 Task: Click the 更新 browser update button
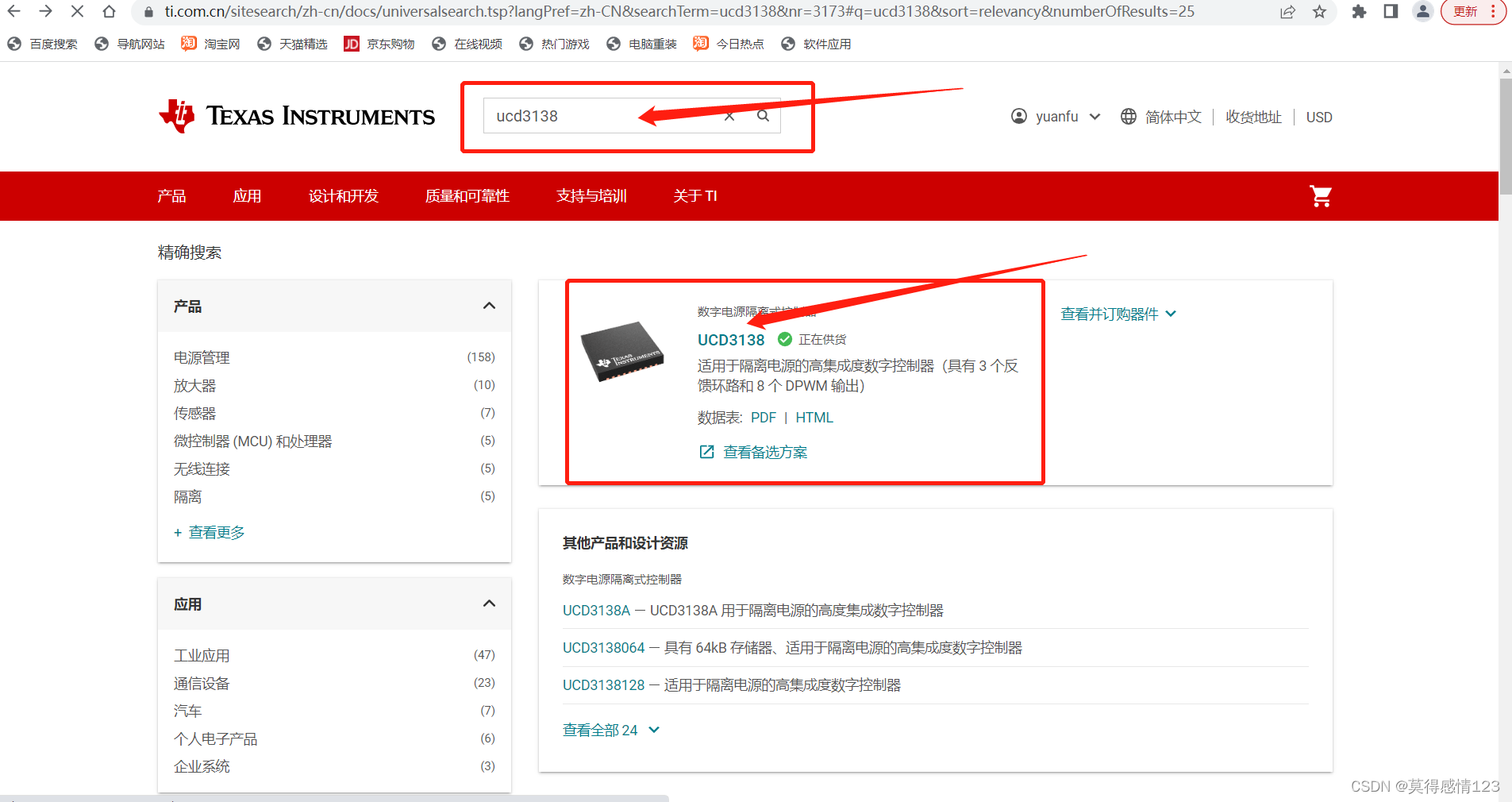pyautogui.click(x=1473, y=12)
